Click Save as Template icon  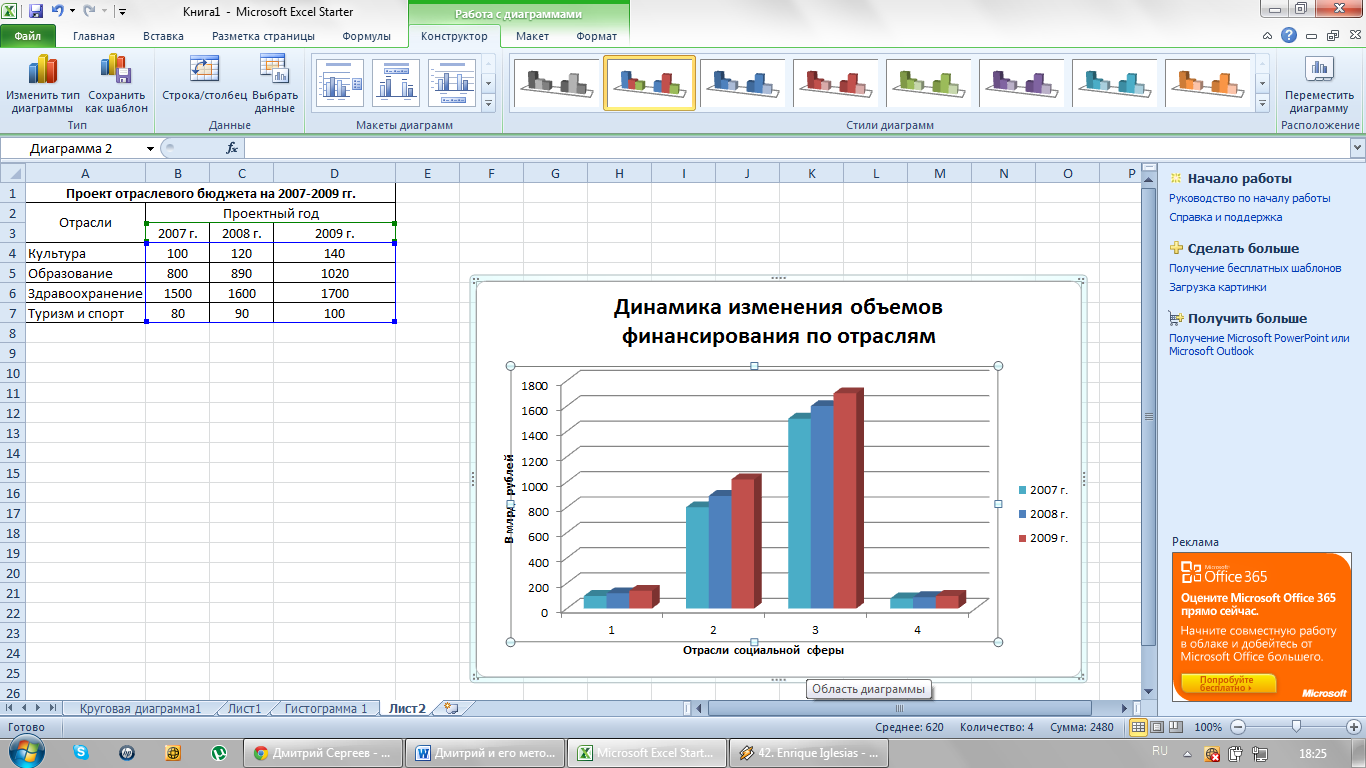116,86
